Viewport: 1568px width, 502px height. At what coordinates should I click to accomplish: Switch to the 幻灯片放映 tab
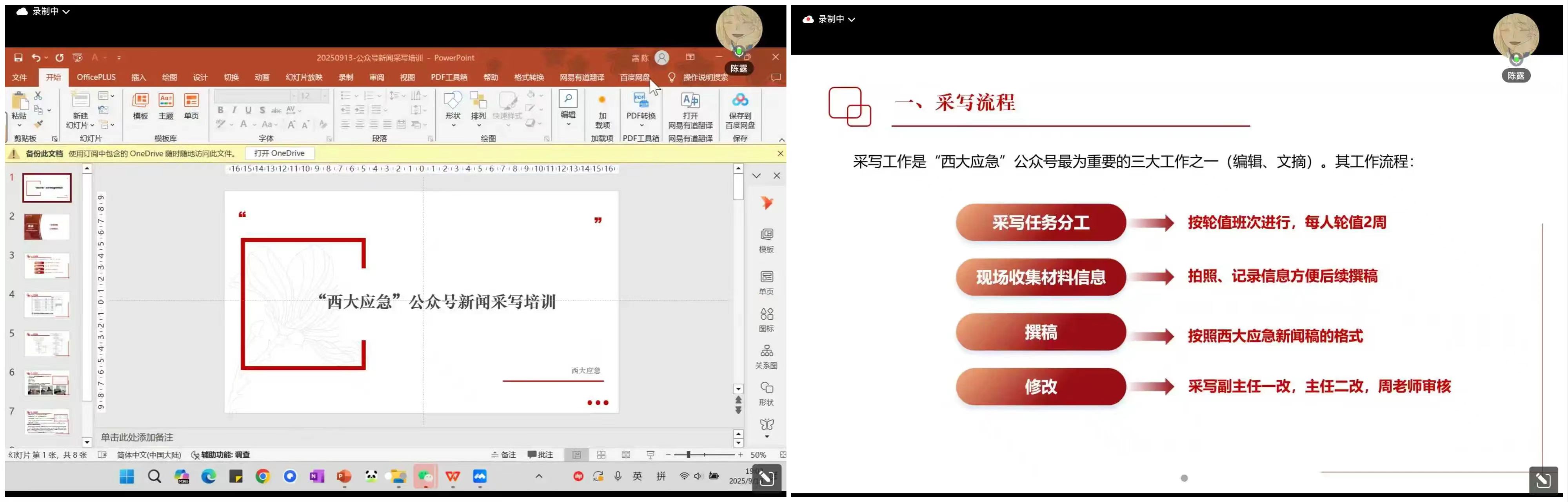click(x=304, y=77)
